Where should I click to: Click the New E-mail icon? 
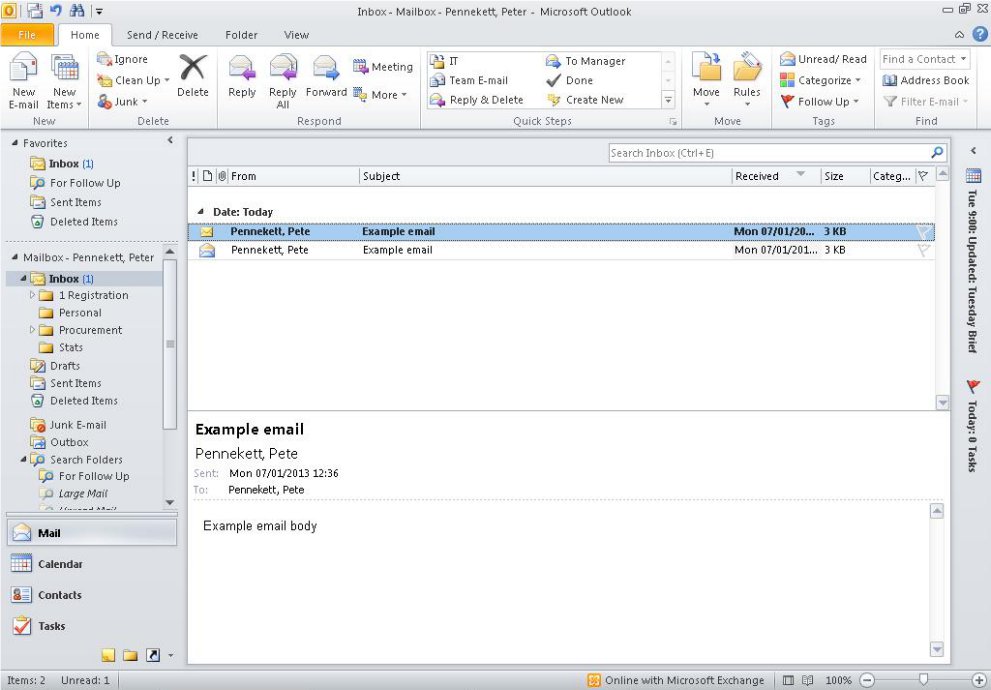pos(24,72)
